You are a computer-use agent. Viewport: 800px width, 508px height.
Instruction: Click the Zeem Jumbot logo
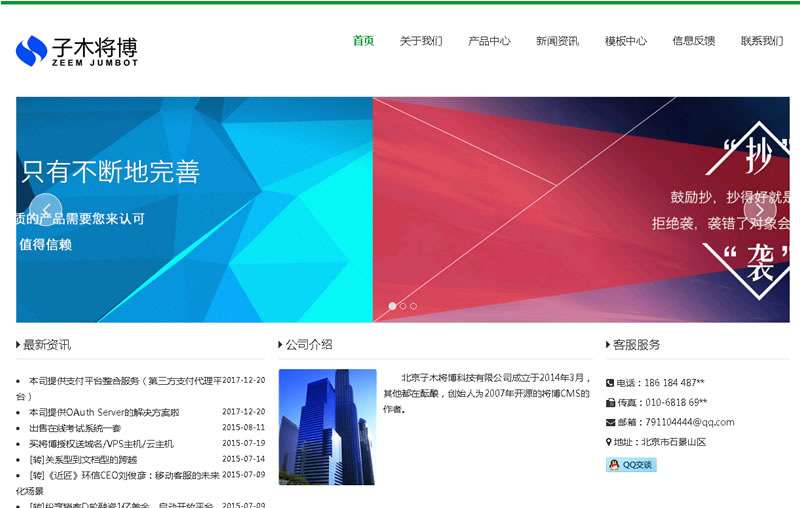click(x=76, y=50)
